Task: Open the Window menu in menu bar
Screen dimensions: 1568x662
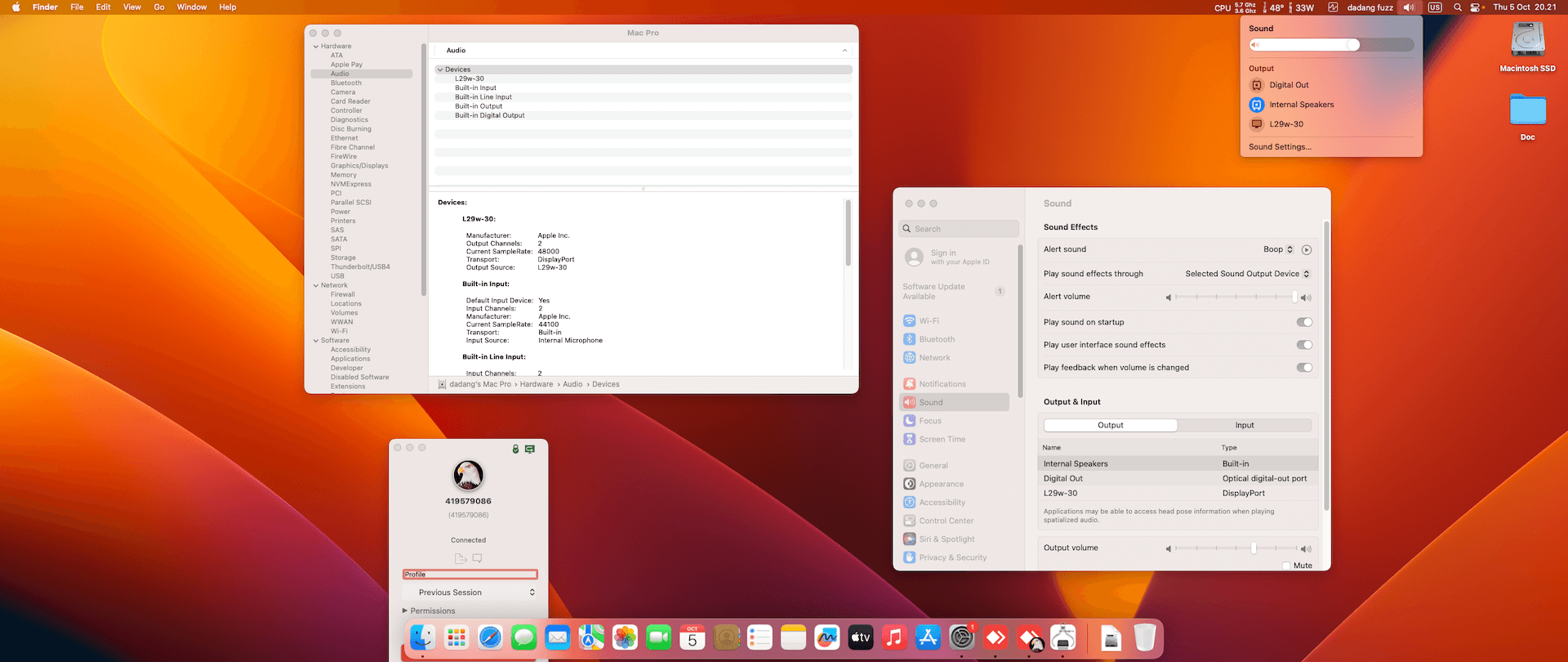Action: (191, 7)
